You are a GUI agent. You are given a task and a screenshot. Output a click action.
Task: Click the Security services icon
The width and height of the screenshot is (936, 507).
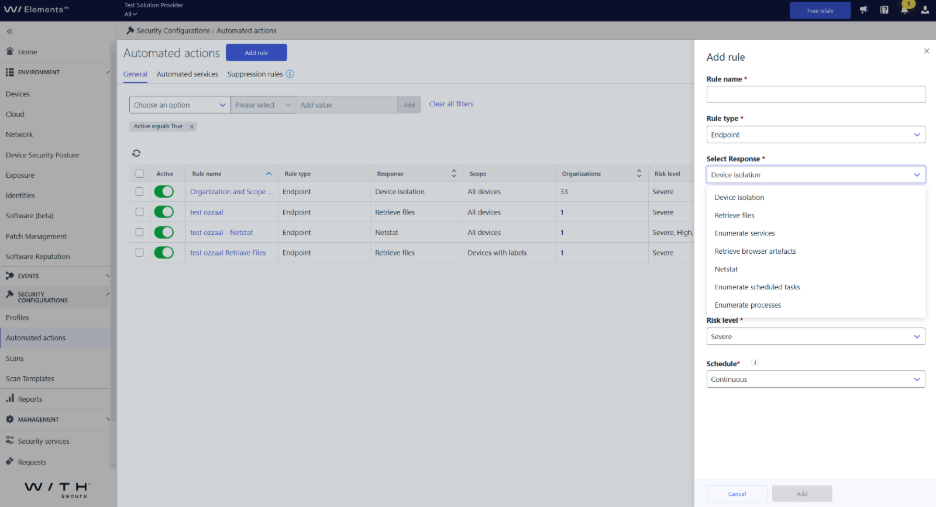click(10, 440)
